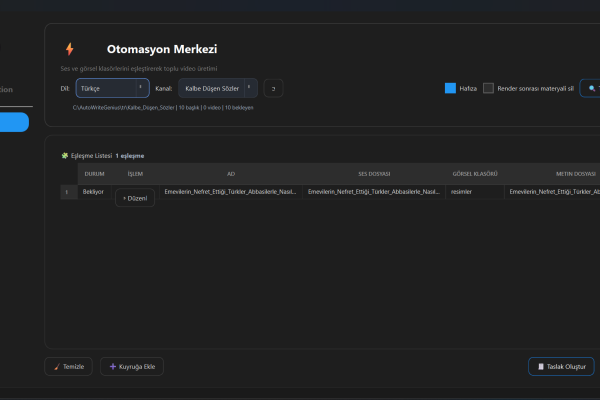Select the Bekliyor status cell
Image resolution: width=600 pixels, height=400 pixels.
tap(94, 191)
